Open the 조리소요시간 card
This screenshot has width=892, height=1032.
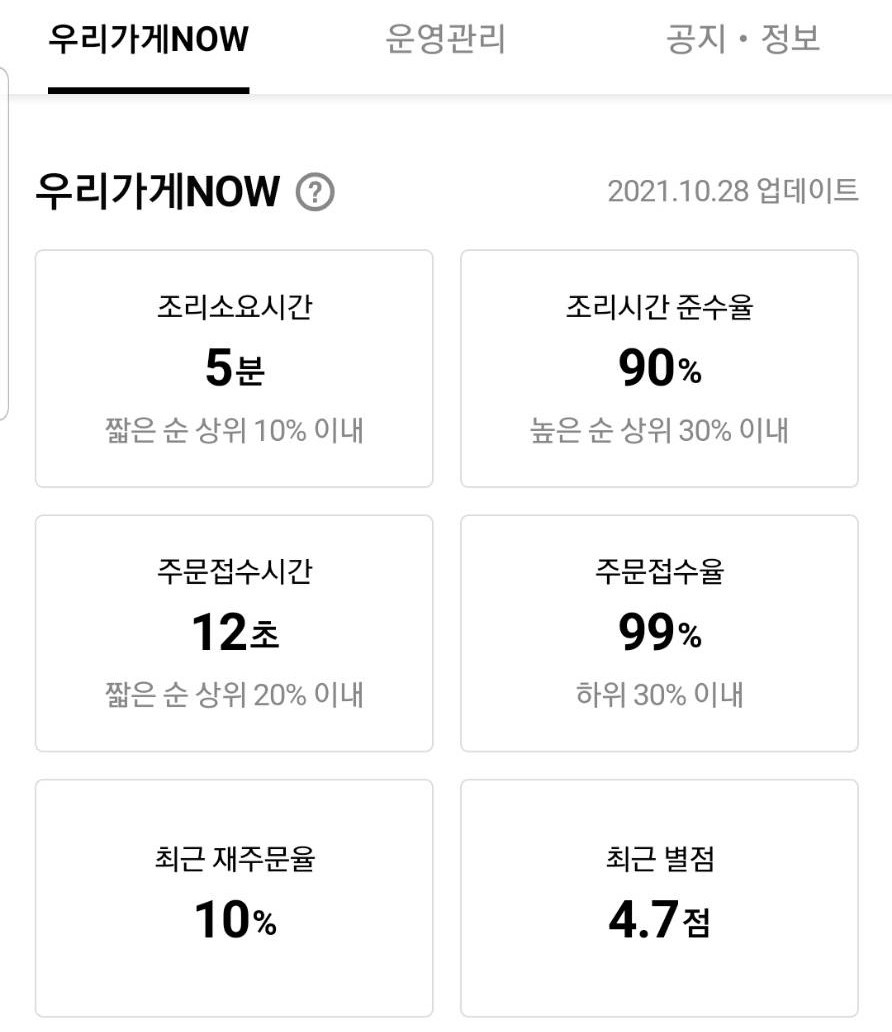click(234, 369)
